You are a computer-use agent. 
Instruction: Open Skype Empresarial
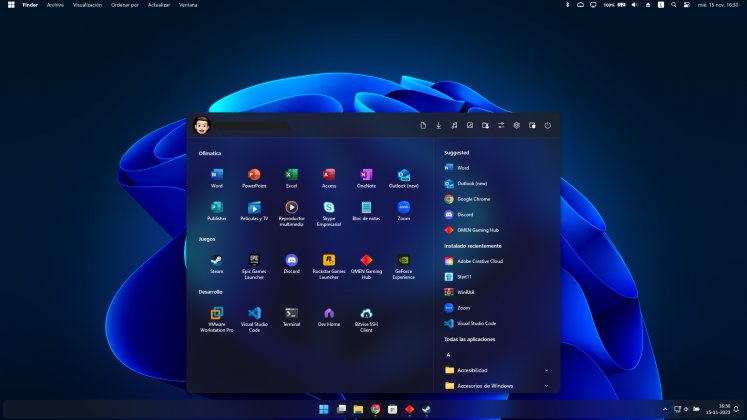[x=329, y=214]
